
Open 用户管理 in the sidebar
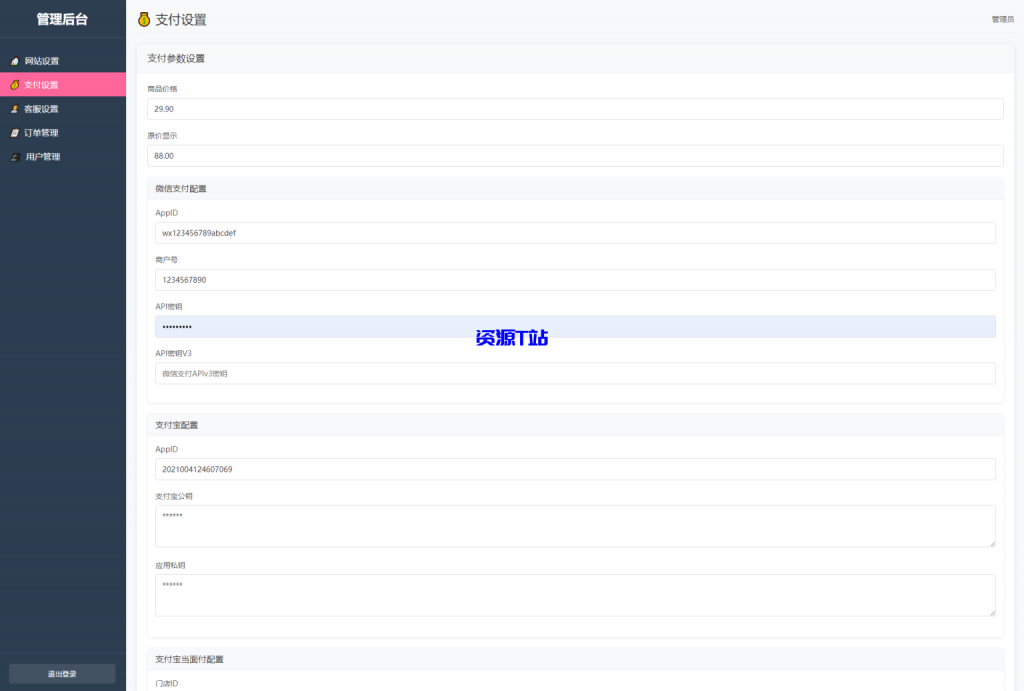43,157
